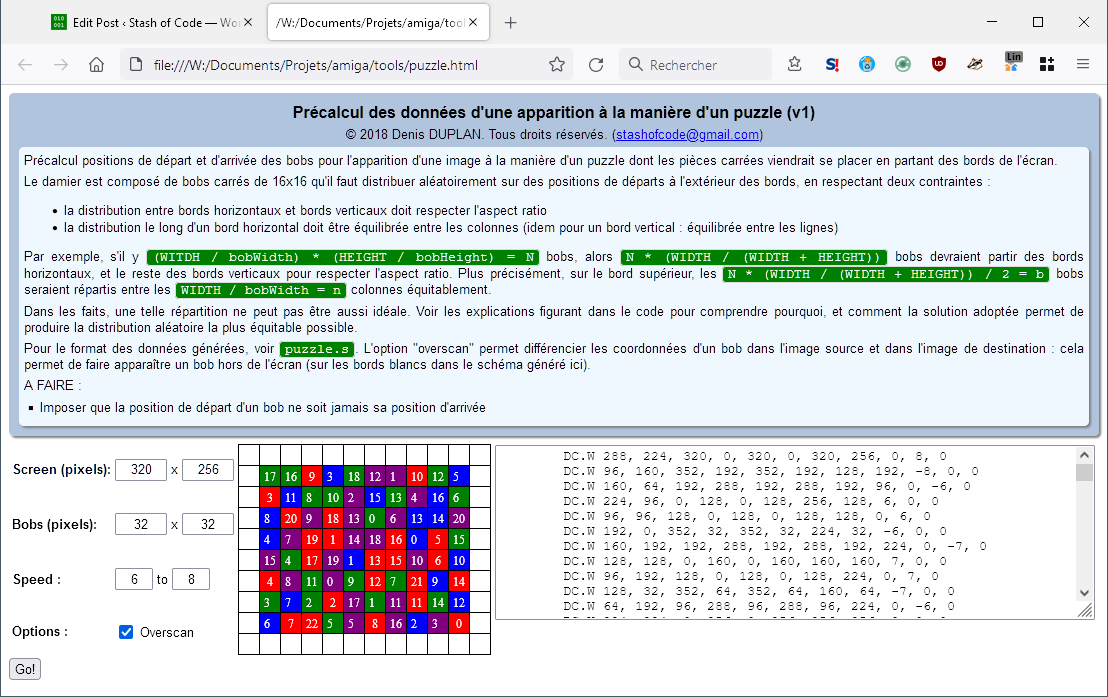Click the grid cell numbered 21
Image resolution: width=1108 pixels, height=697 pixels.
pos(417,582)
